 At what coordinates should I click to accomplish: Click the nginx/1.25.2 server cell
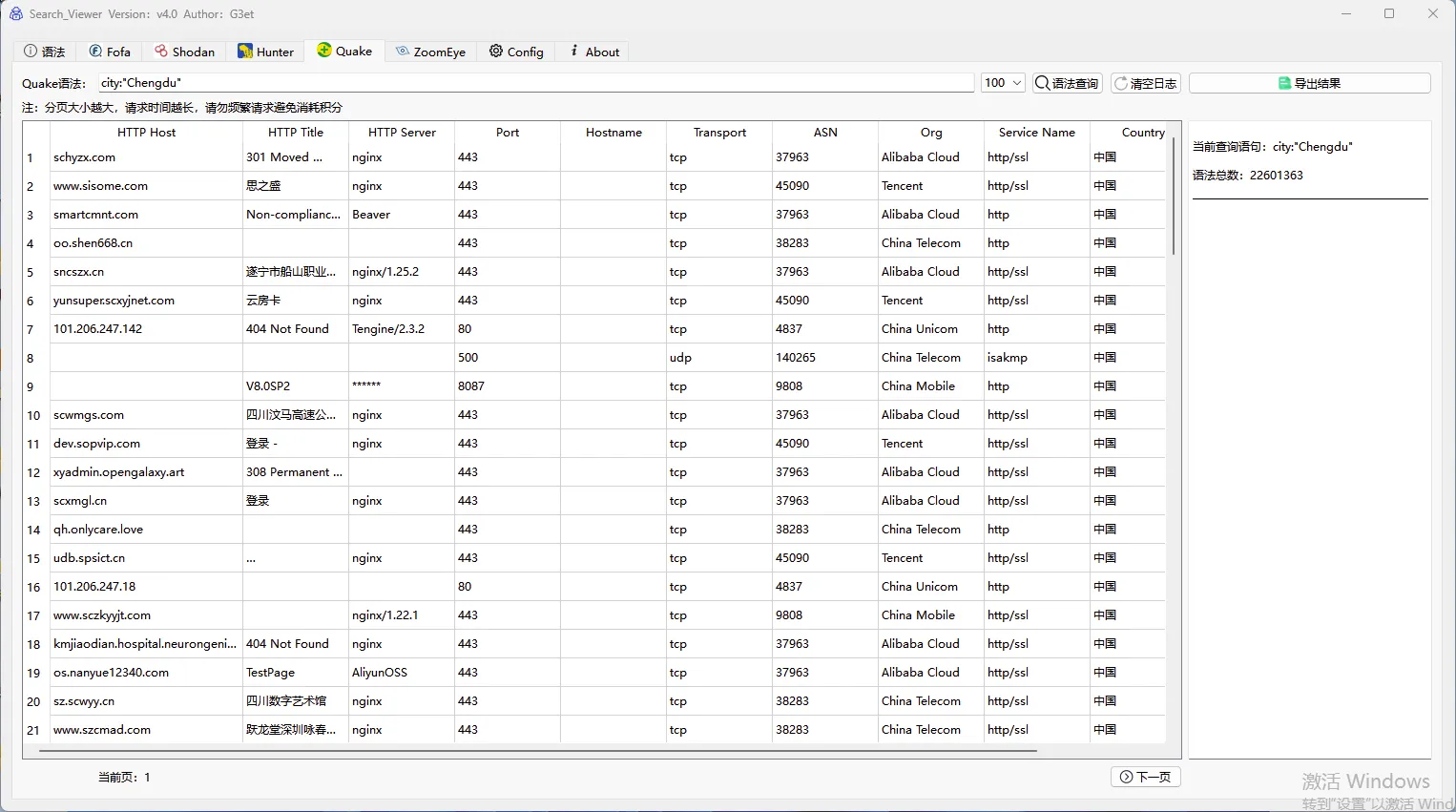tap(402, 272)
